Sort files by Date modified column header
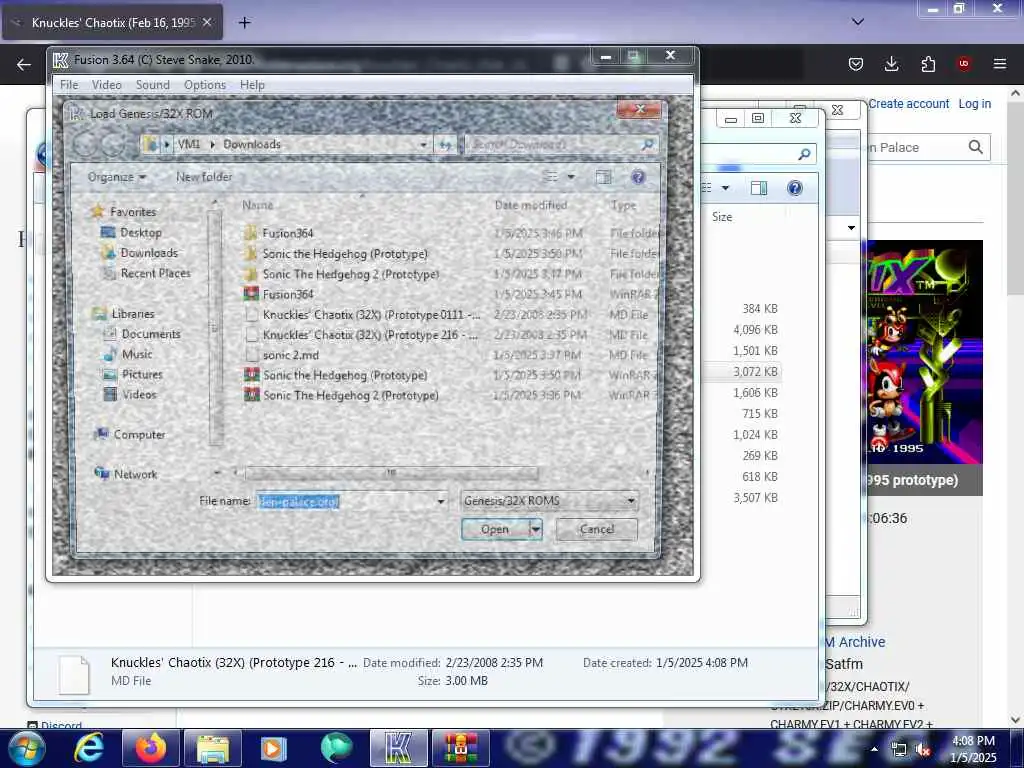Image resolution: width=1024 pixels, height=768 pixels. click(x=530, y=205)
